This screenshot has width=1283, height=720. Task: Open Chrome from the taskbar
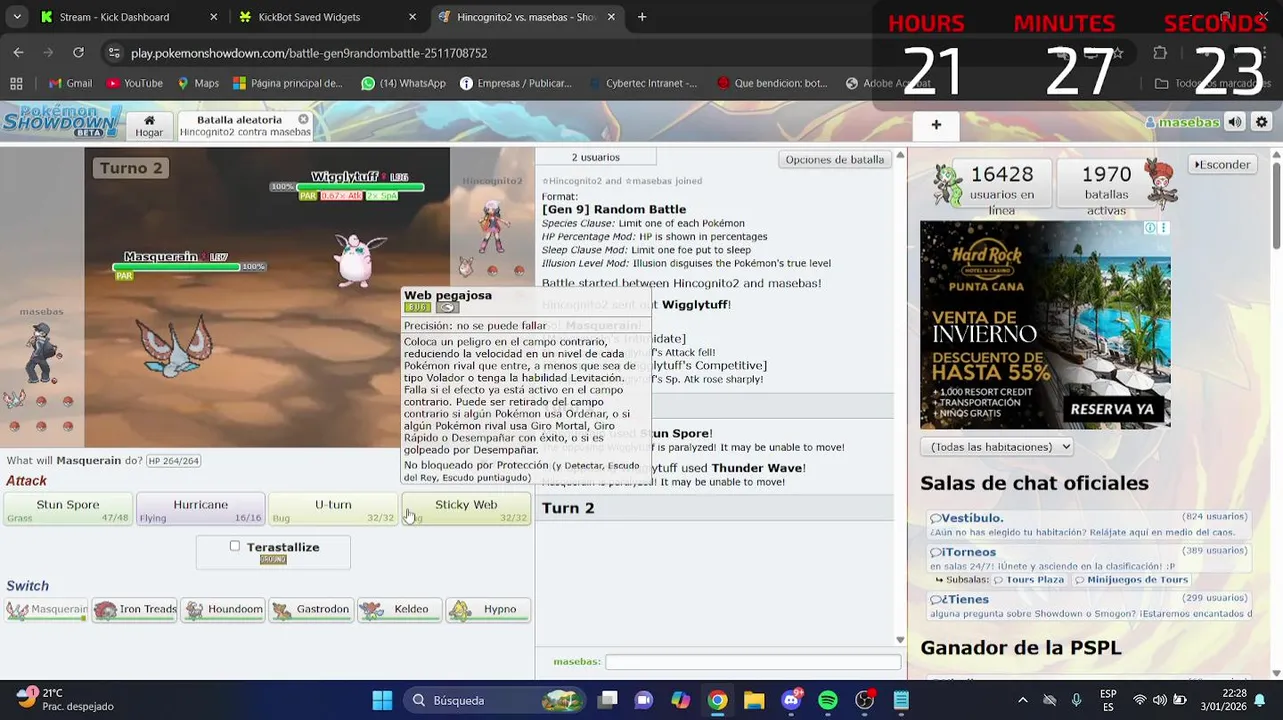tap(717, 700)
